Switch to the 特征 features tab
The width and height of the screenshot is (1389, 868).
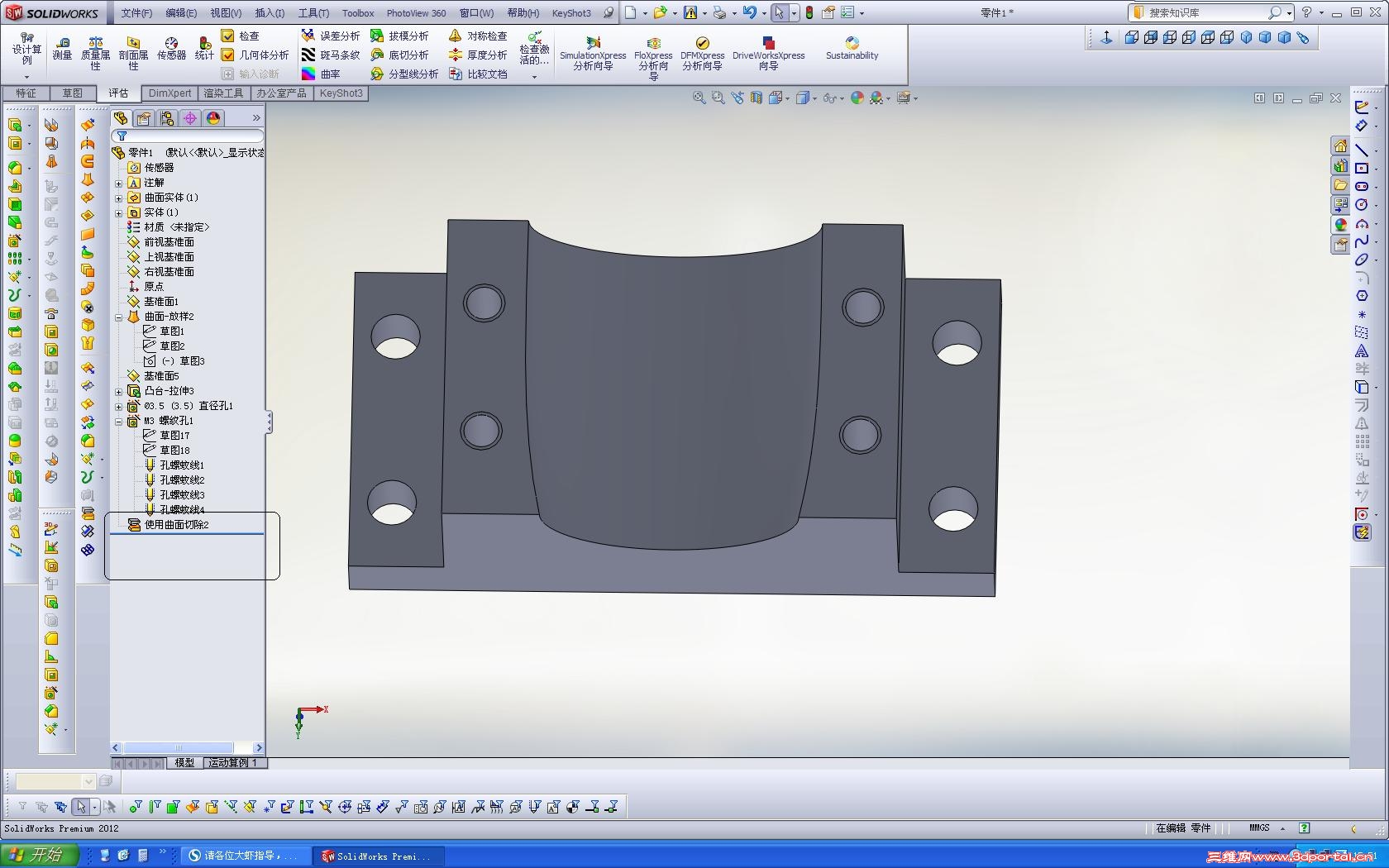[26, 93]
